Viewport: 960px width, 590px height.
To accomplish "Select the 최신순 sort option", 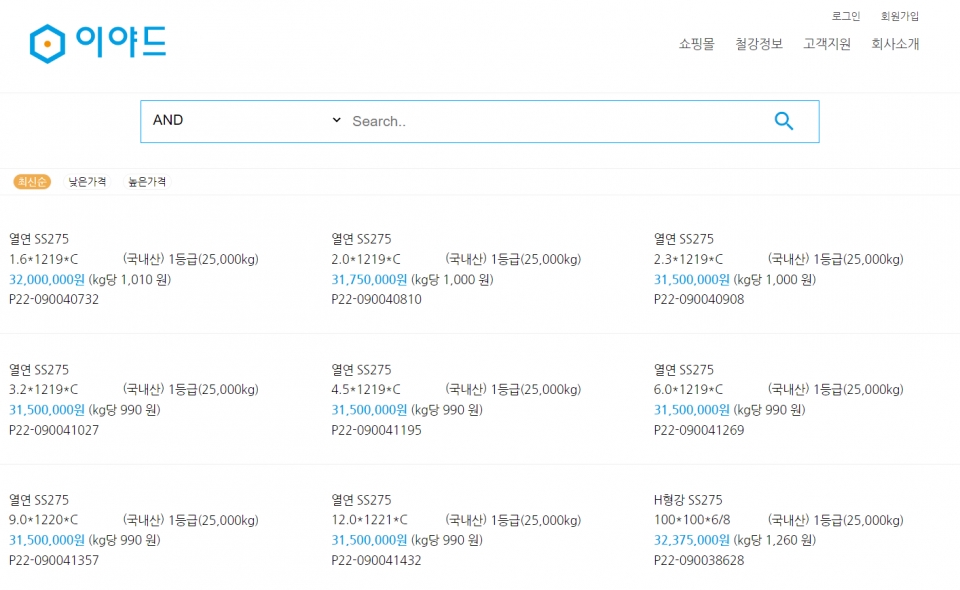I will (32, 182).
